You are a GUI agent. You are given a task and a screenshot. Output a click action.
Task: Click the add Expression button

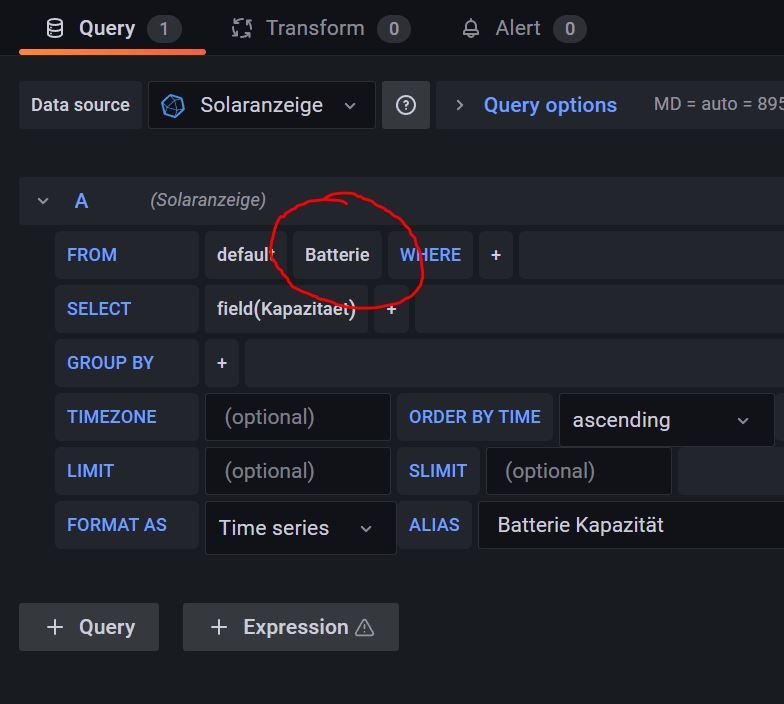pos(290,627)
